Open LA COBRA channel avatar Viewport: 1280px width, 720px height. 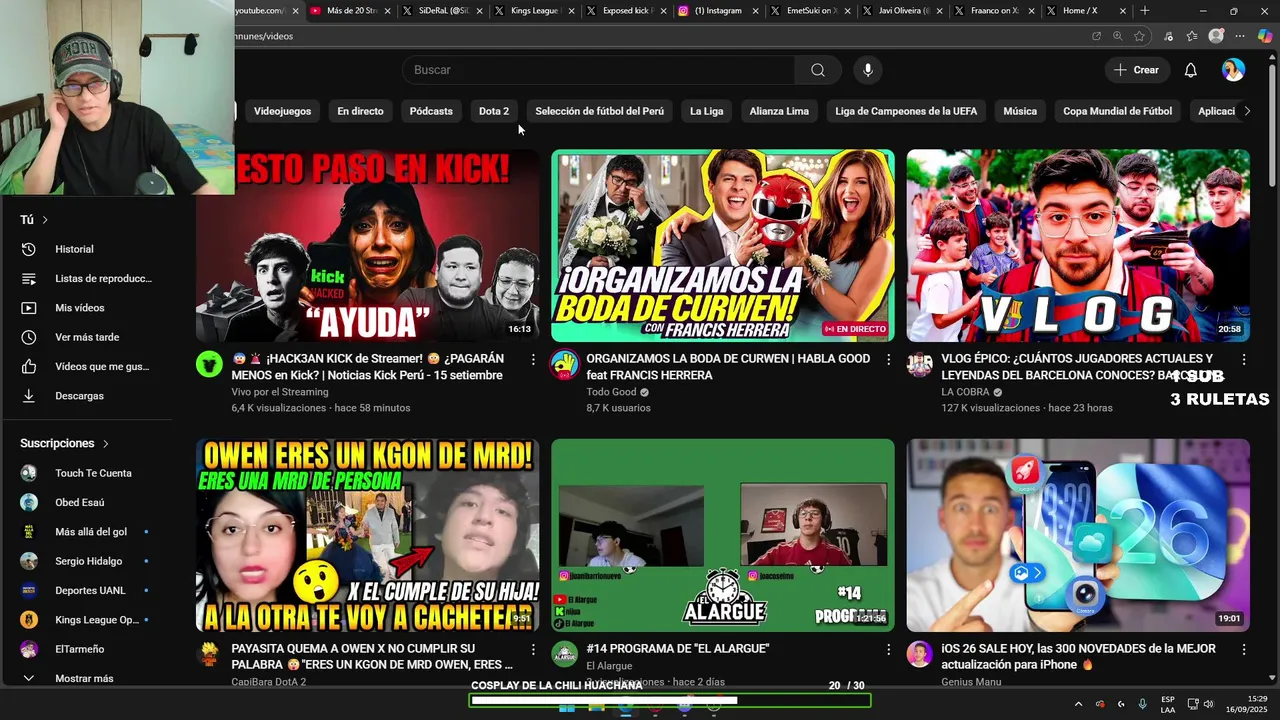pos(920,364)
